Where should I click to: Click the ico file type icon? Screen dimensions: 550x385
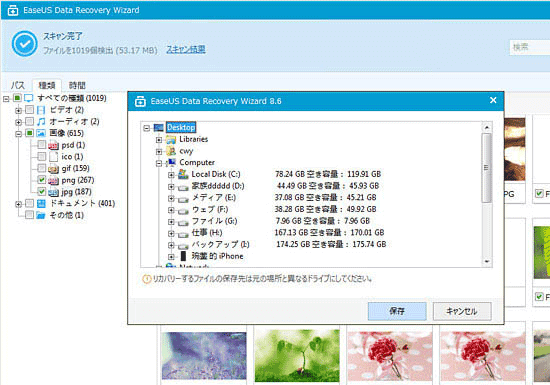click(53, 157)
